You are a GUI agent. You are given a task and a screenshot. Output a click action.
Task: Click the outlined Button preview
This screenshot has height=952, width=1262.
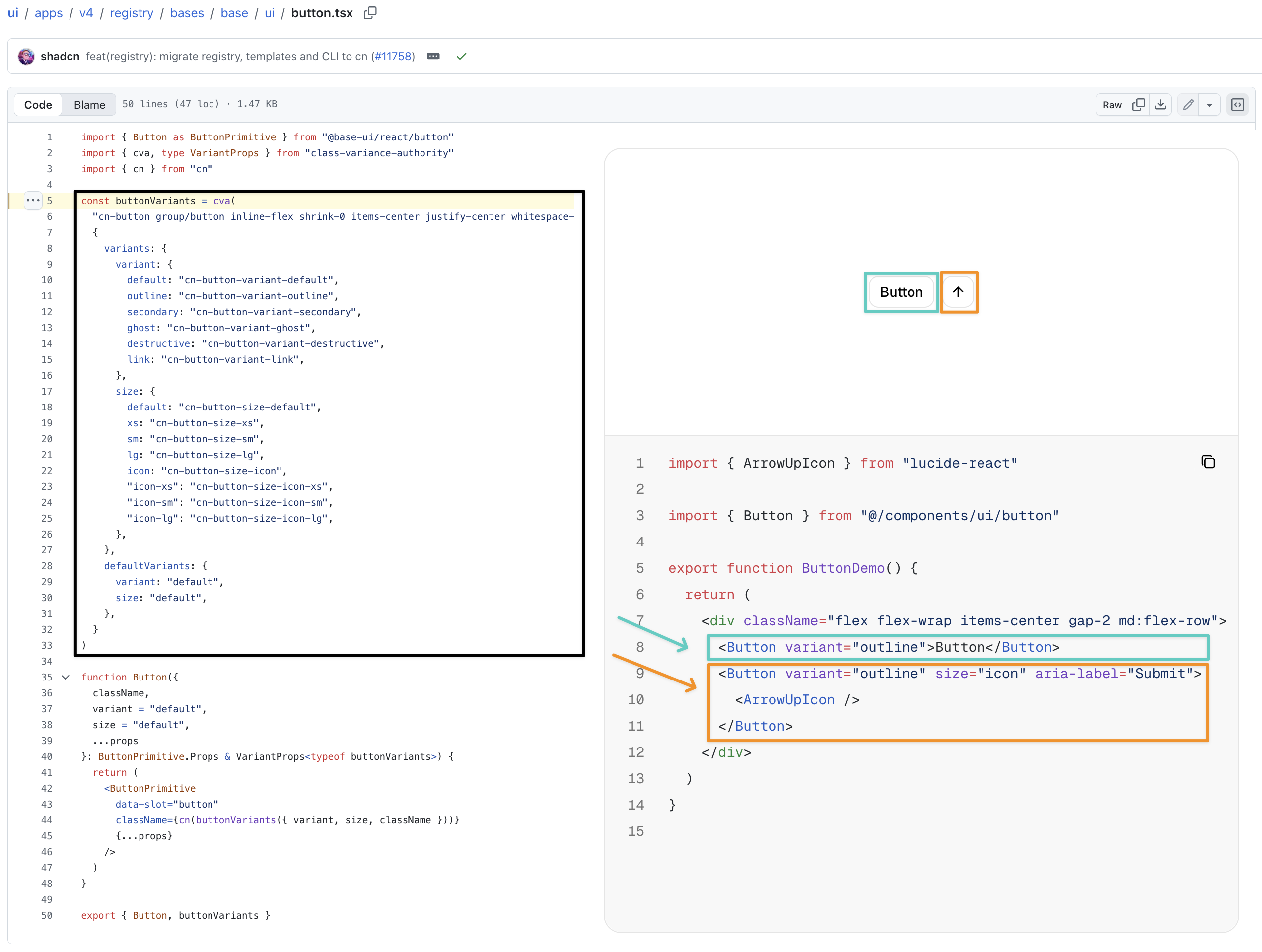pos(901,291)
